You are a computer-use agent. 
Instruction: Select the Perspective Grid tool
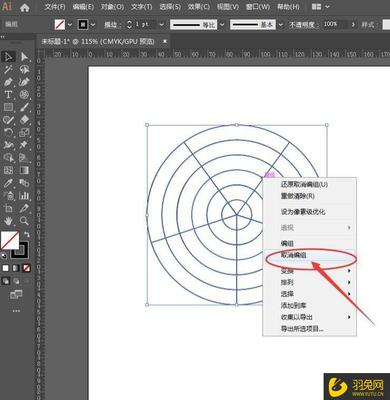[24, 158]
